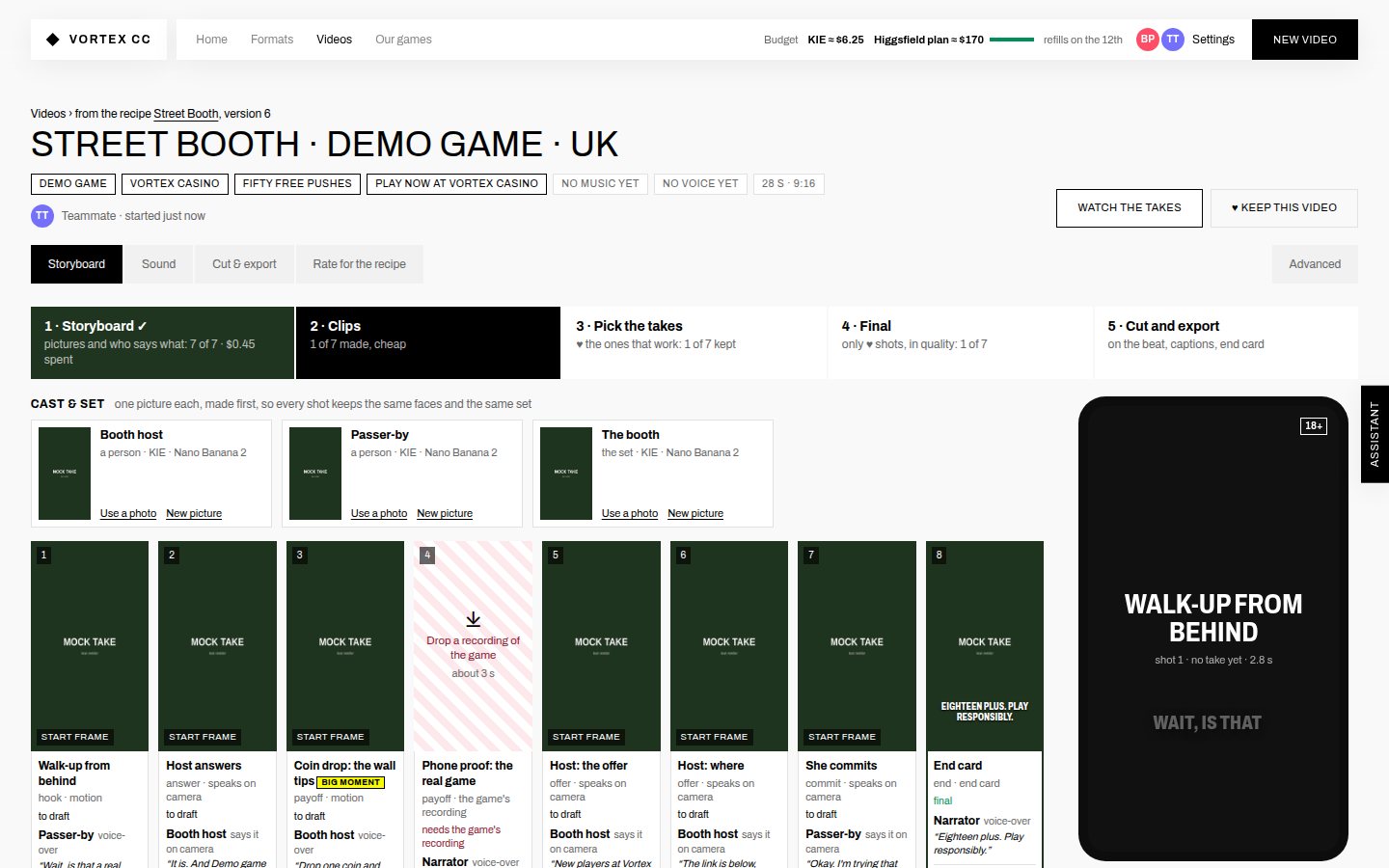1389x868 pixels.
Task: Open step 3 Pick the takes
Action: (x=694, y=342)
